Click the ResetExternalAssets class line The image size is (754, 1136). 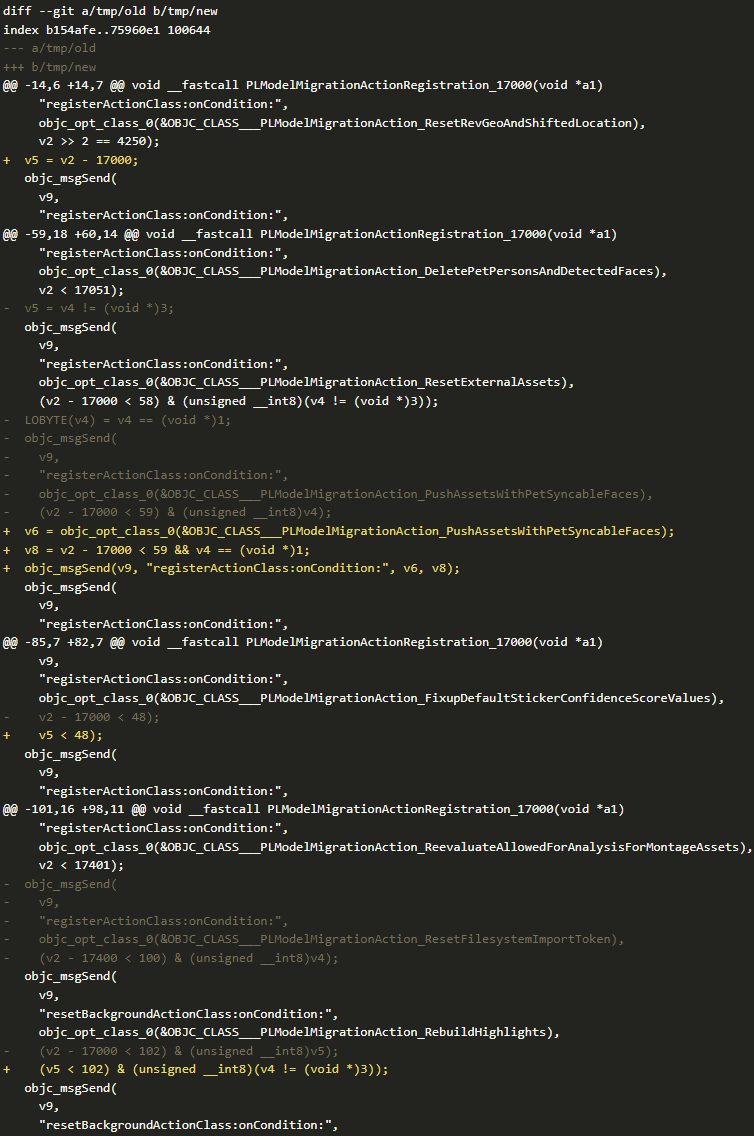pos(306,382)
